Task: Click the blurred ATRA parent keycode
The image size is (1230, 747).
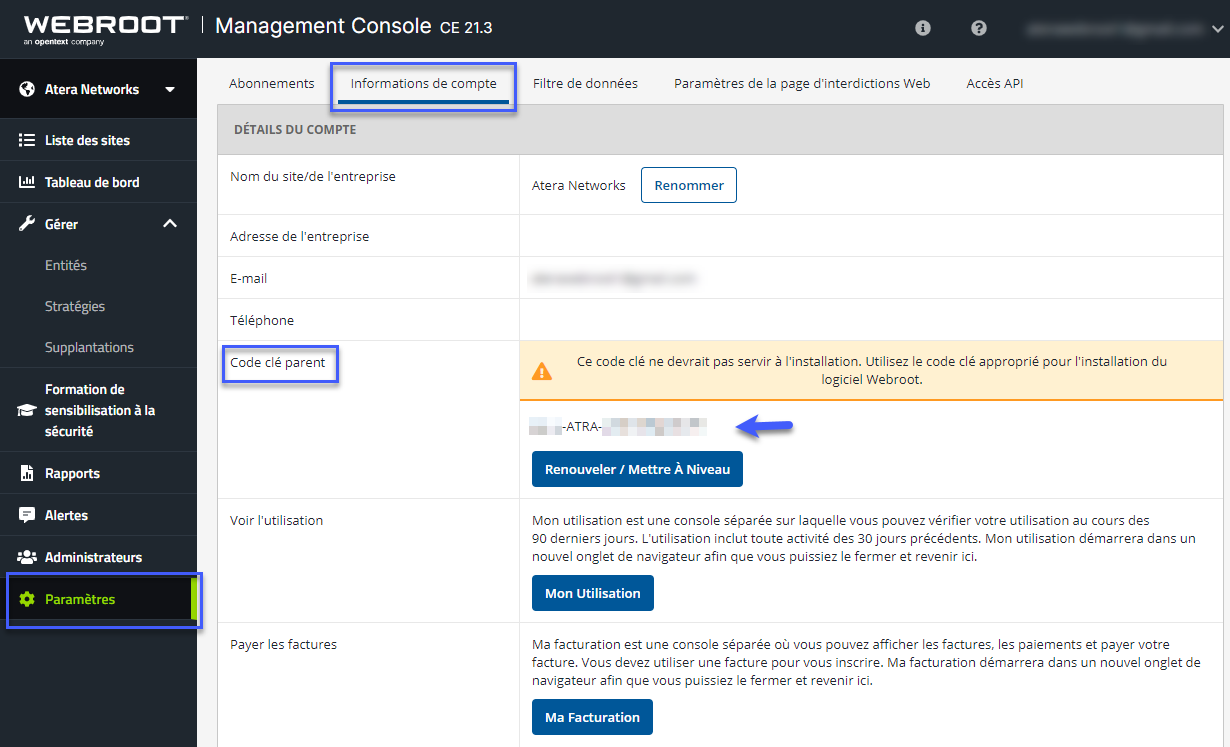Action: 618,427
